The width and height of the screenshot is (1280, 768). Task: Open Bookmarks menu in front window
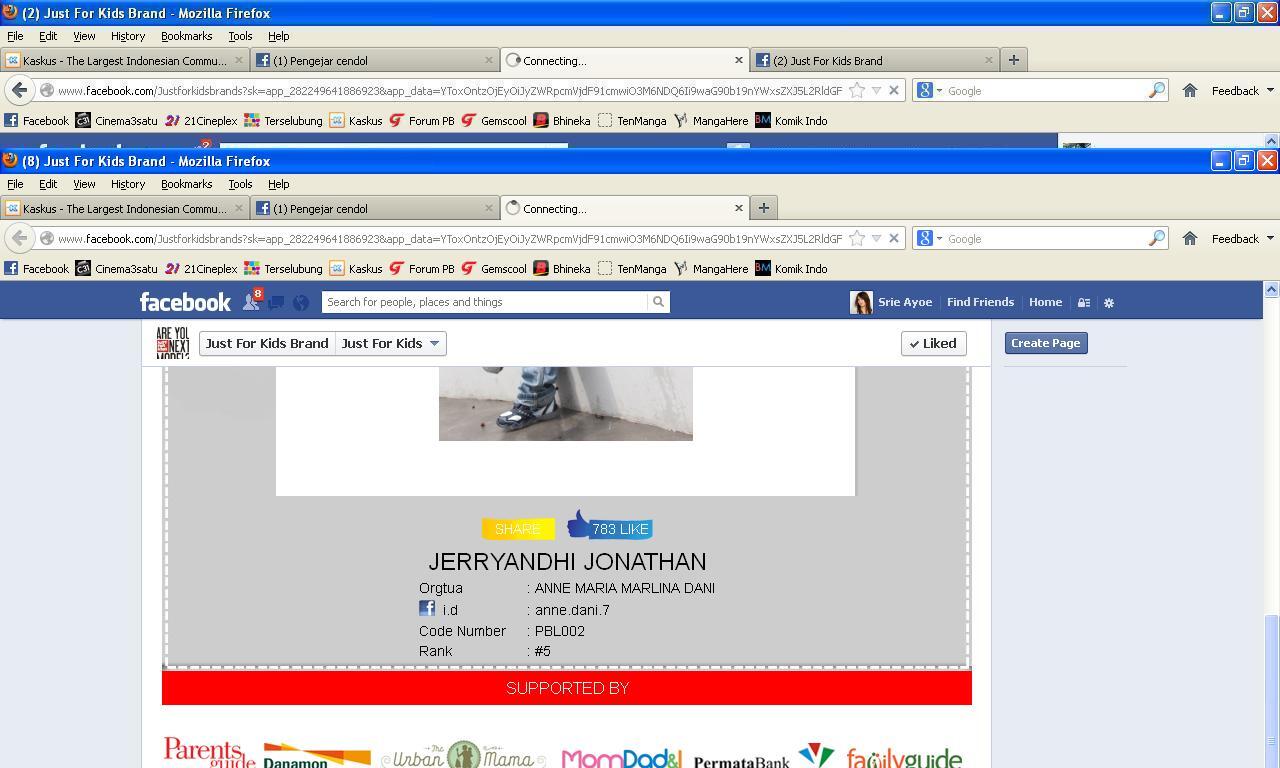tap(186, 184)
